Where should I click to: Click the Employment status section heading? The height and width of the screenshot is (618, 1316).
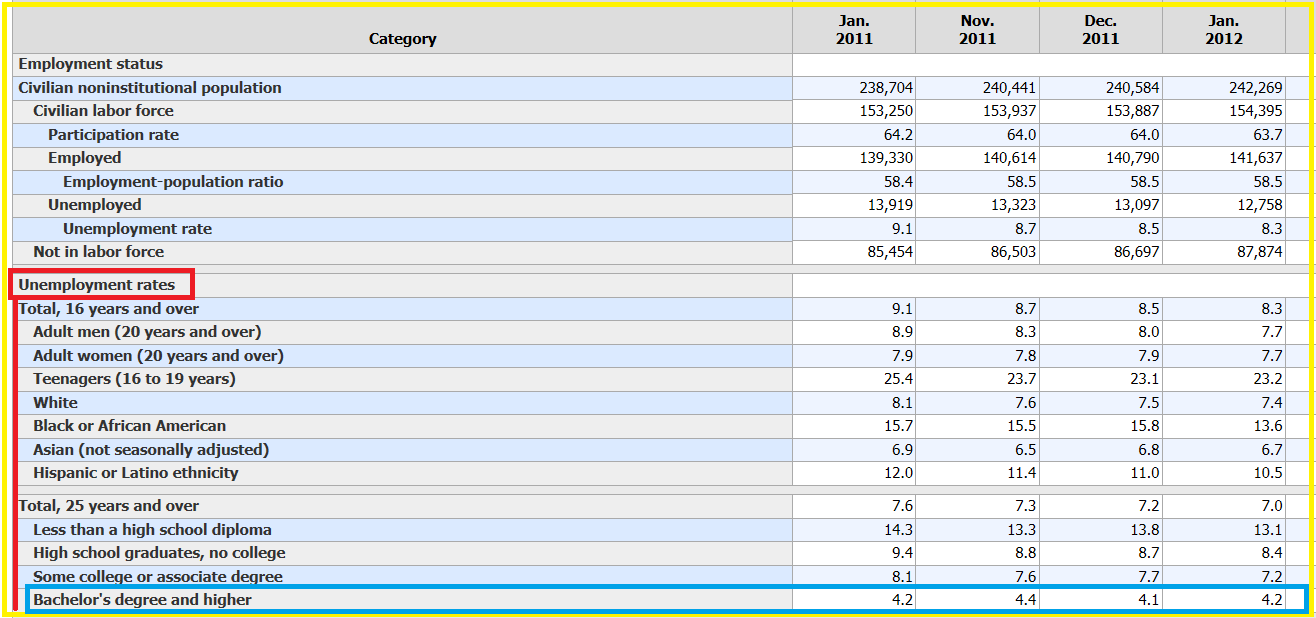point(90,64)
